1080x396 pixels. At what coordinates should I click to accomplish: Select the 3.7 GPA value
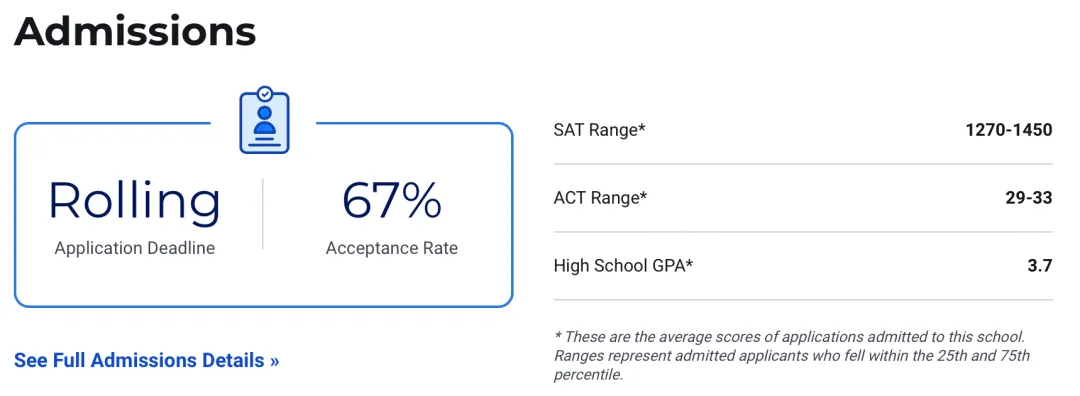[1040, 265]
